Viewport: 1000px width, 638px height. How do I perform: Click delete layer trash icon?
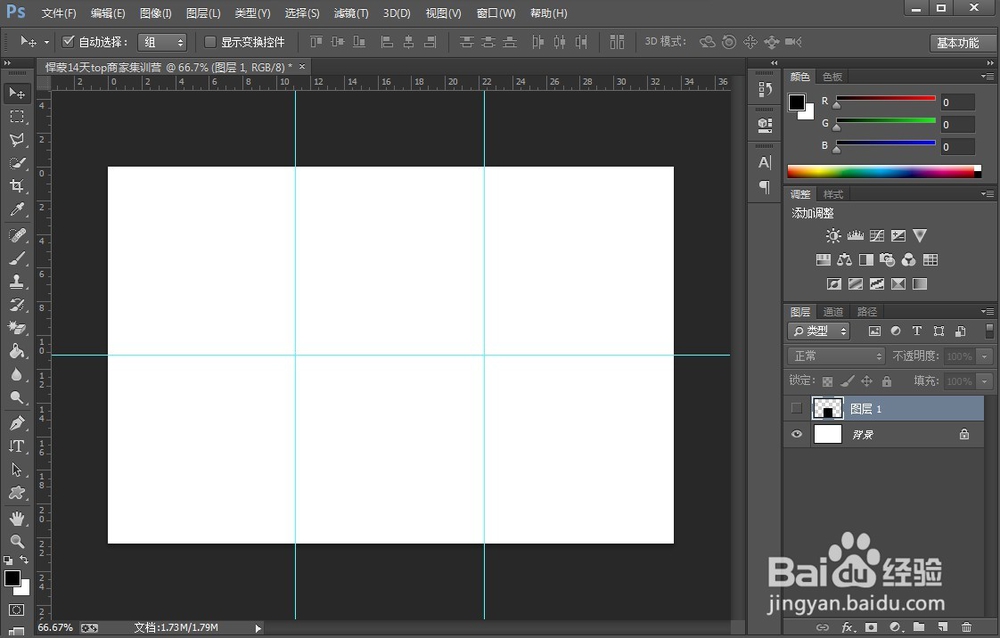967,627
